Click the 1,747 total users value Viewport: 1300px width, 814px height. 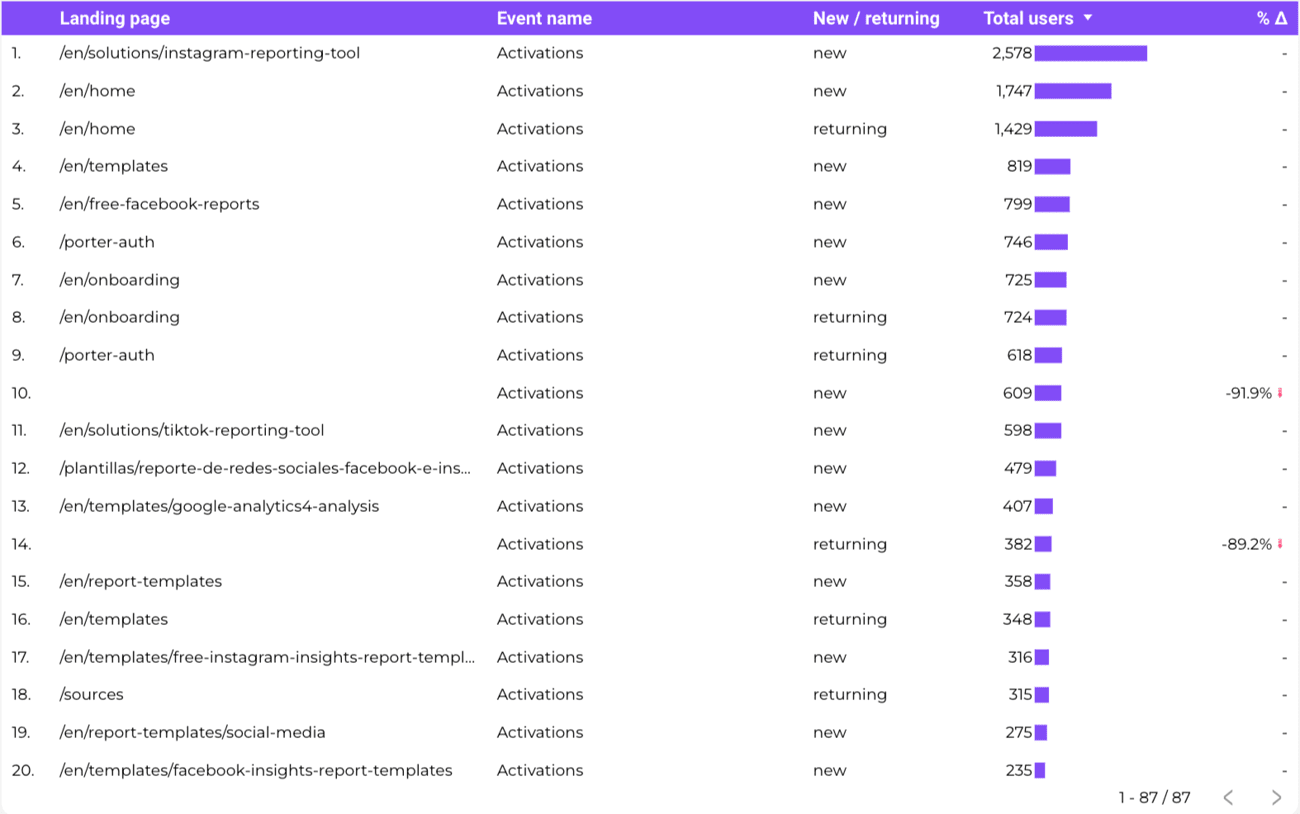1014,91
